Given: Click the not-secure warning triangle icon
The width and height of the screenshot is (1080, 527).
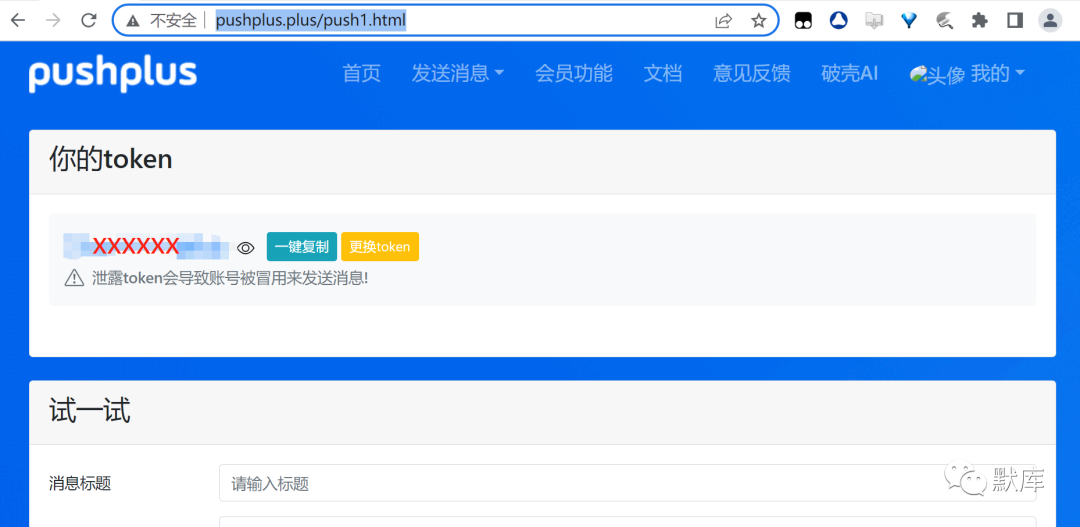Looking at the screenshot, I should point(133,21).
